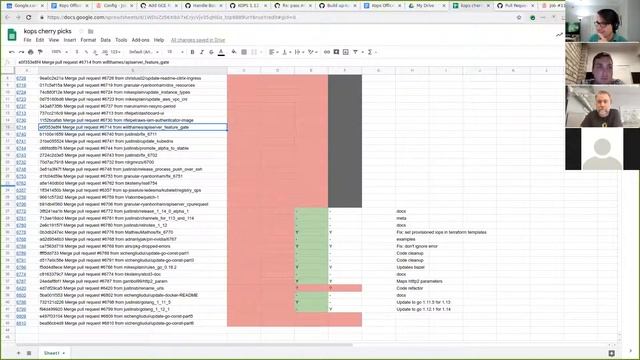The image size is (640, 360).
Task: Click the move to folder icon
Action: (91, 31)
